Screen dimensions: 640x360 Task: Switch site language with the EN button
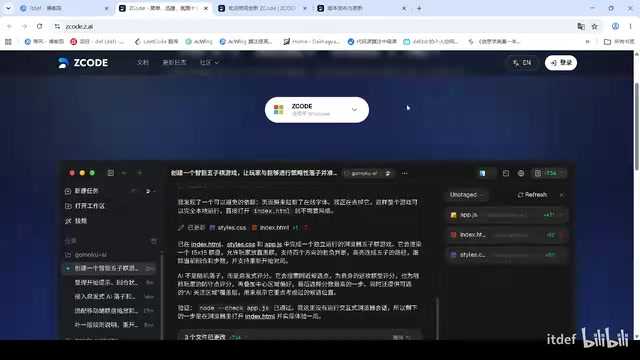(x=522, y=63)
